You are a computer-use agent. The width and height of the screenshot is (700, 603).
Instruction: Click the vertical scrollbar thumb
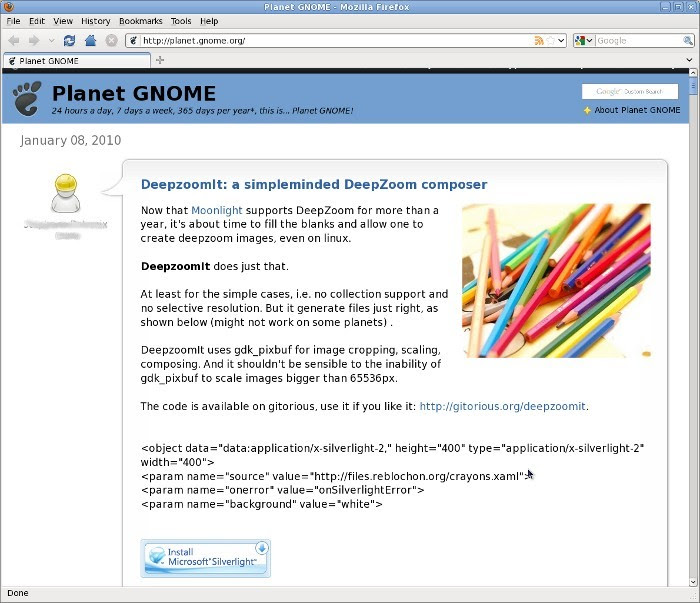click(693, 86)
